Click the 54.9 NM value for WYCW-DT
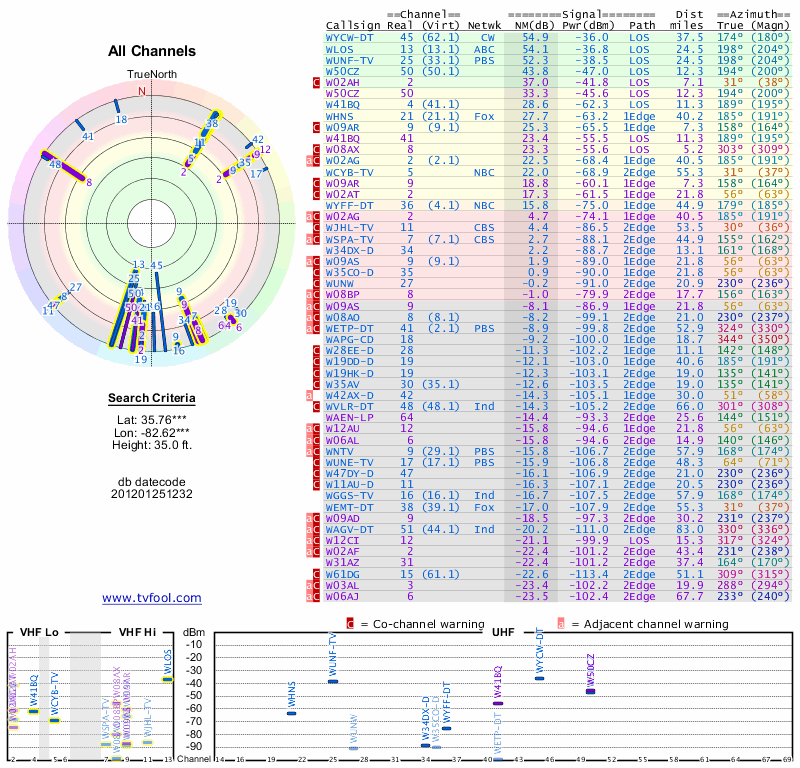The height and width of the screenshot is (768, 800). point(535,38)
